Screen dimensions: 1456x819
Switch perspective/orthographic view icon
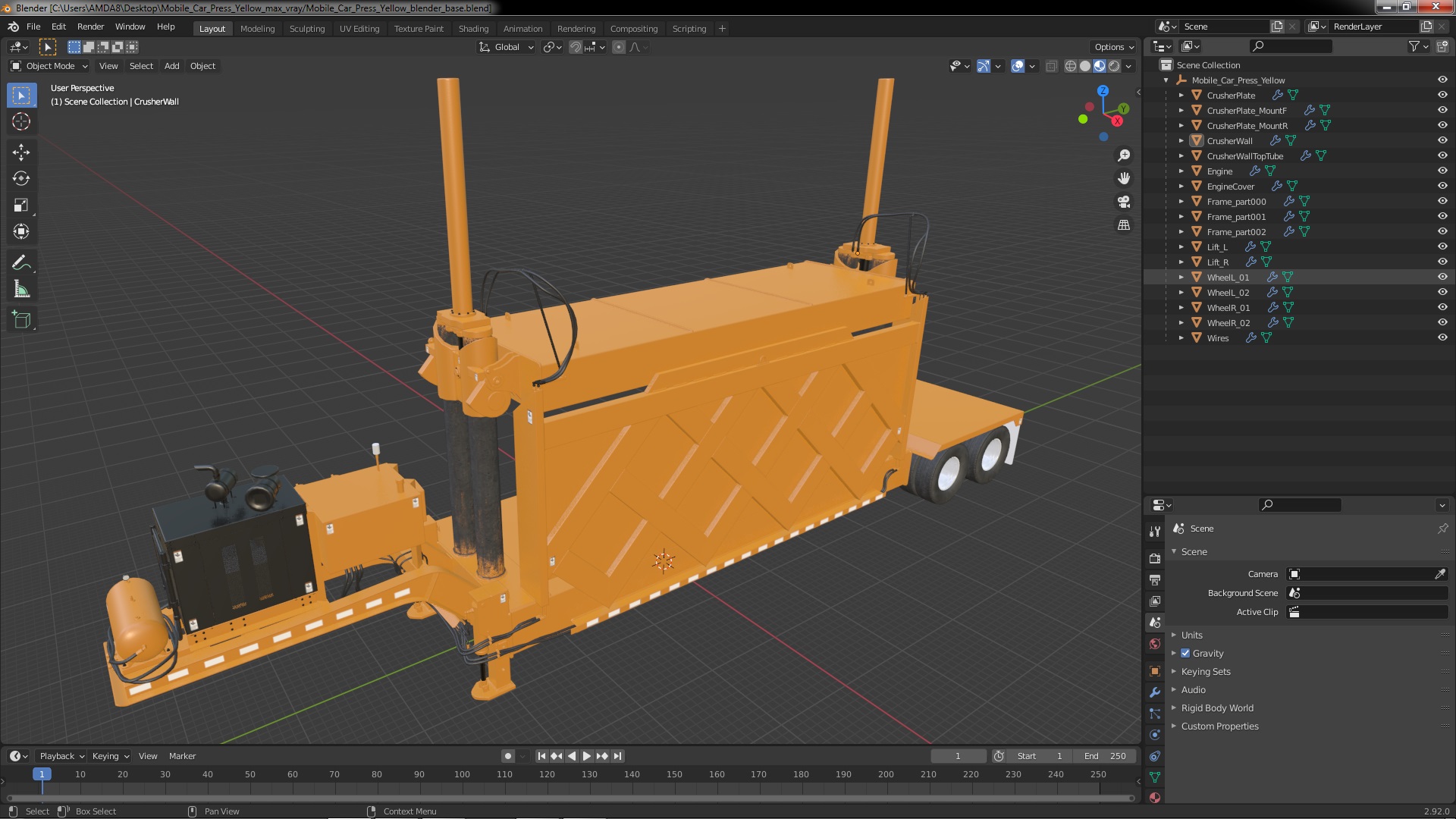pyautogui.click(x=1124, y=225)
